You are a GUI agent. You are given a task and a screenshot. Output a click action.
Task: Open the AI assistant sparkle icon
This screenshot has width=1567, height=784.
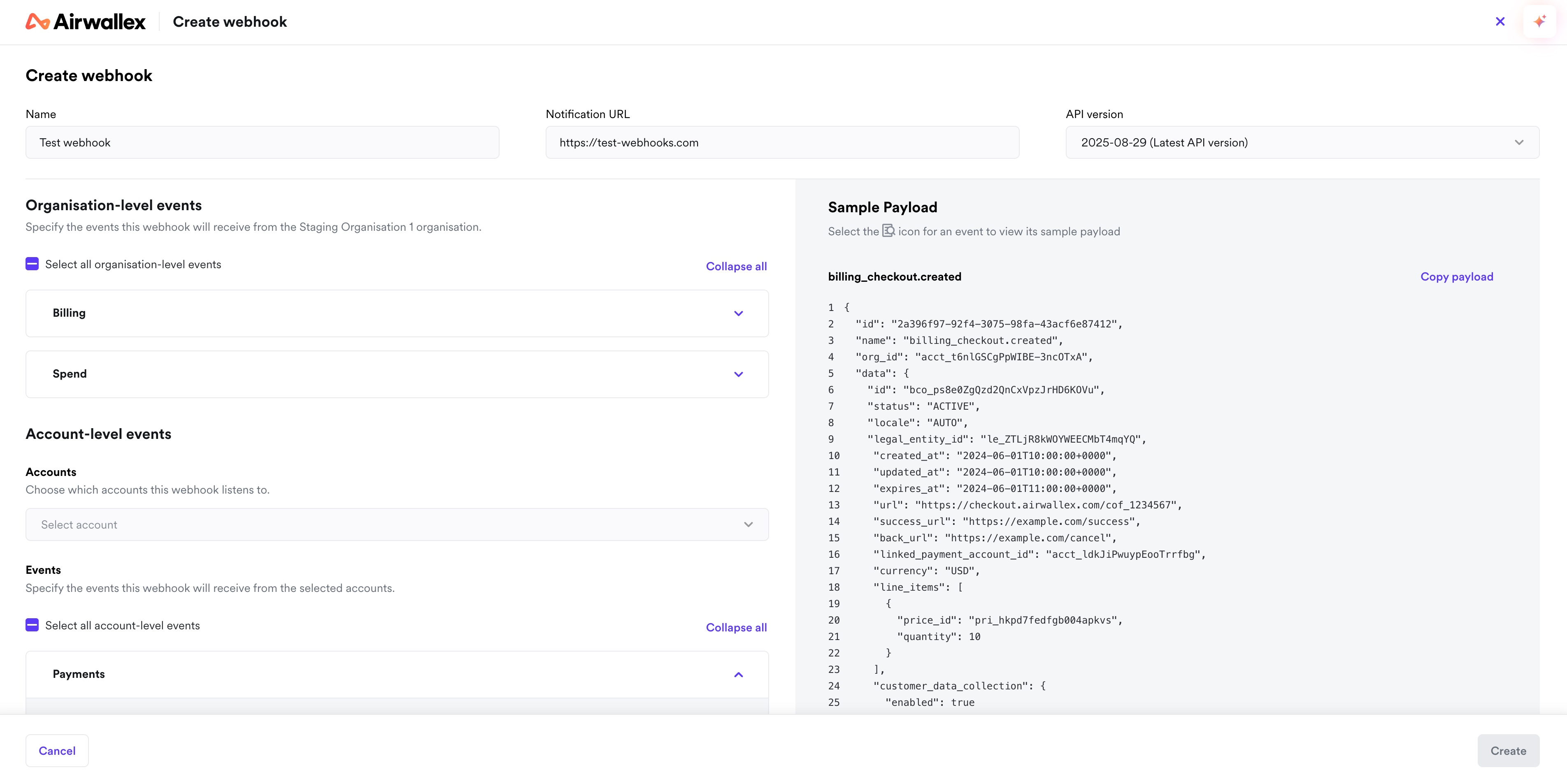[x=1539, y=21]
